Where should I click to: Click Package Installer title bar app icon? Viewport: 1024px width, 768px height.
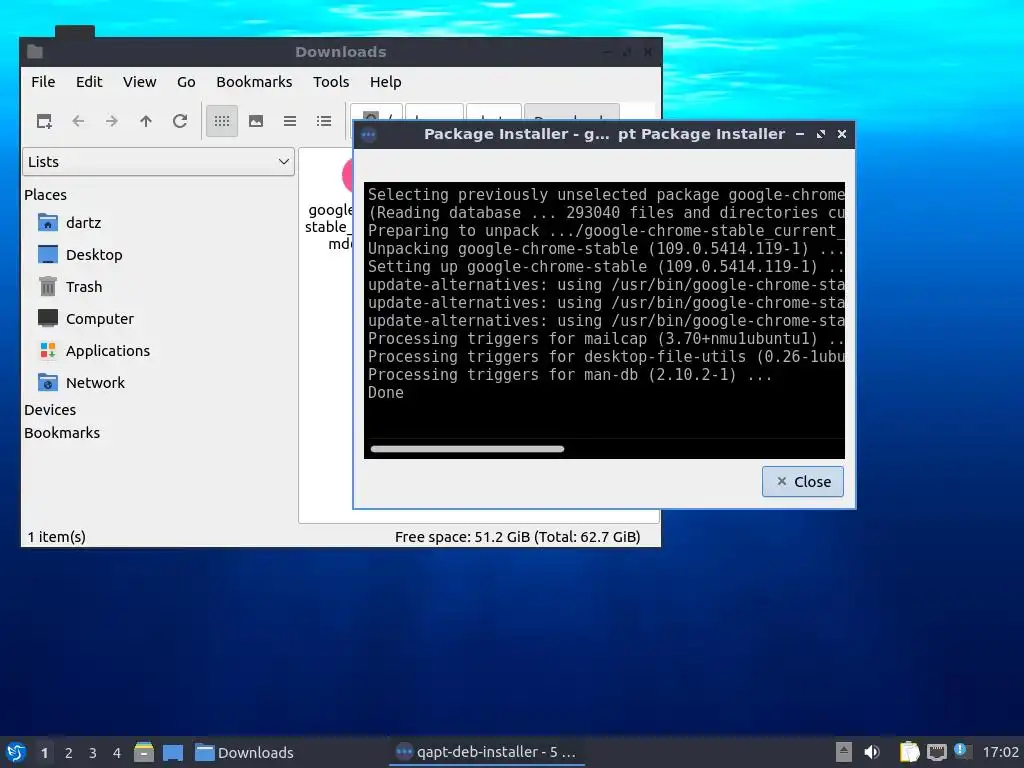coord(368,135)
